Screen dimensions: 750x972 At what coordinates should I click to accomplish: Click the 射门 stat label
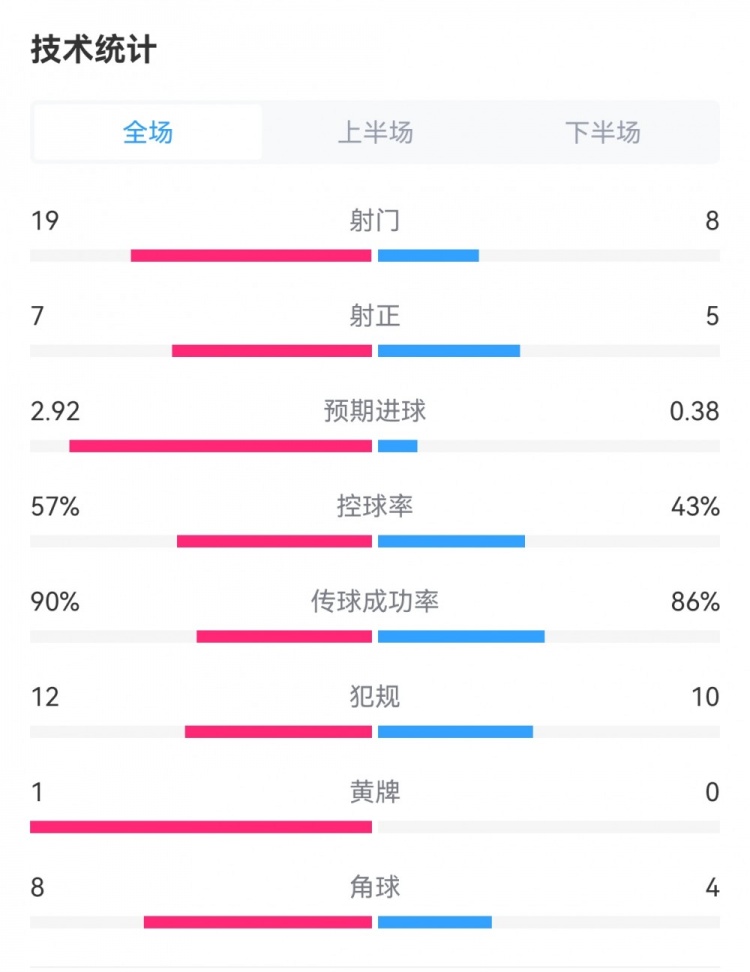pyautogui.click(x=375, y=221)
